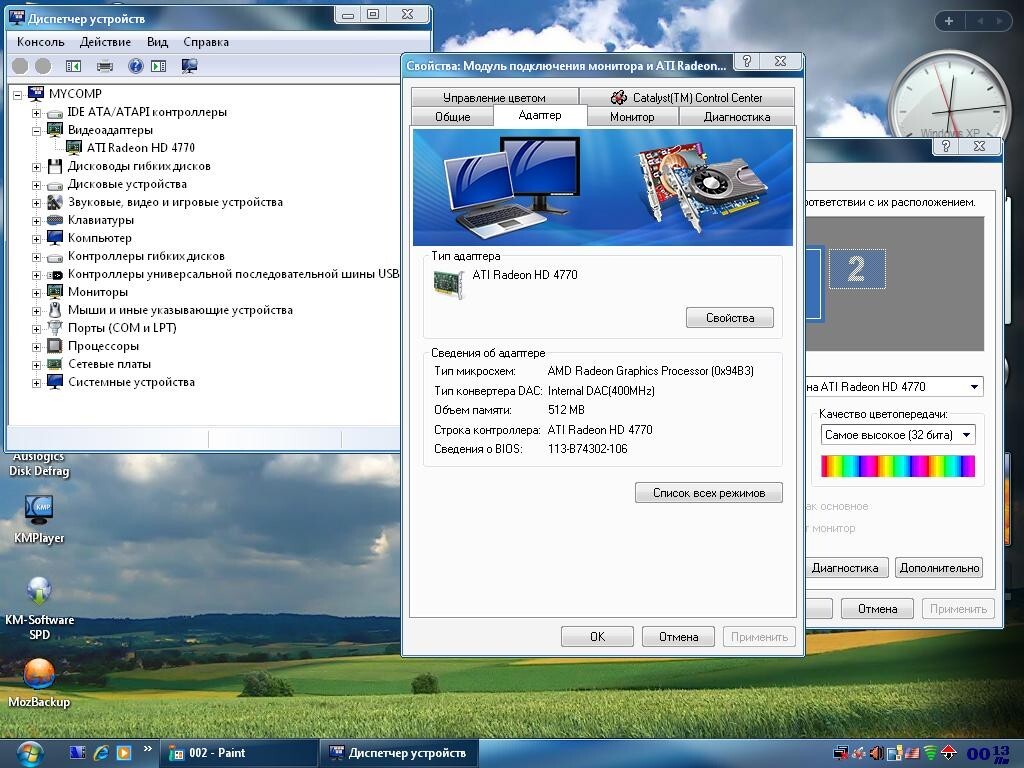The height and width of the screenshot is (768, 1024).
Task: Click Диагностика button in display settings window
Action: click(845, 568)
